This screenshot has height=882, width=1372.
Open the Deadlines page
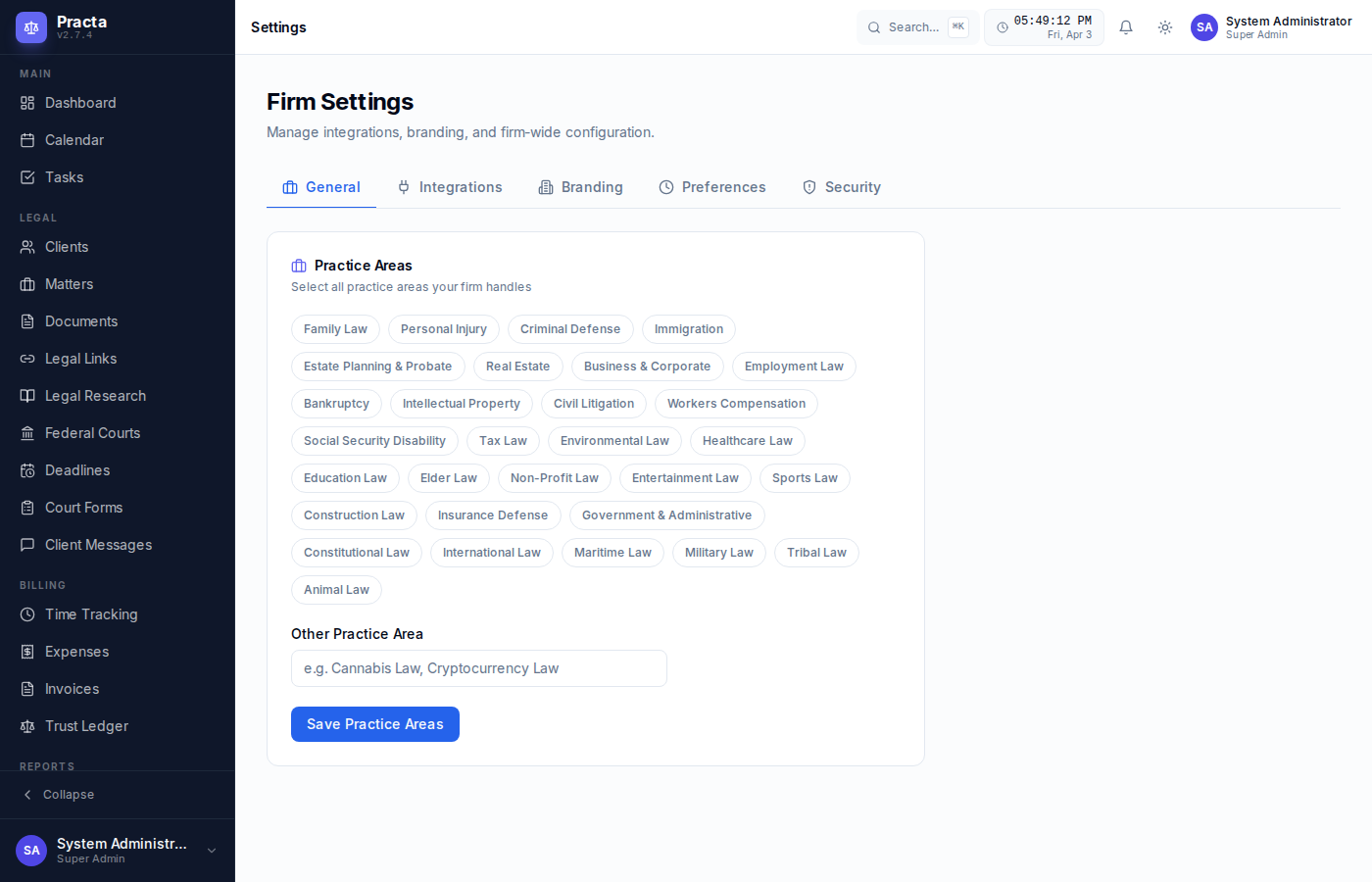point(118,470)
